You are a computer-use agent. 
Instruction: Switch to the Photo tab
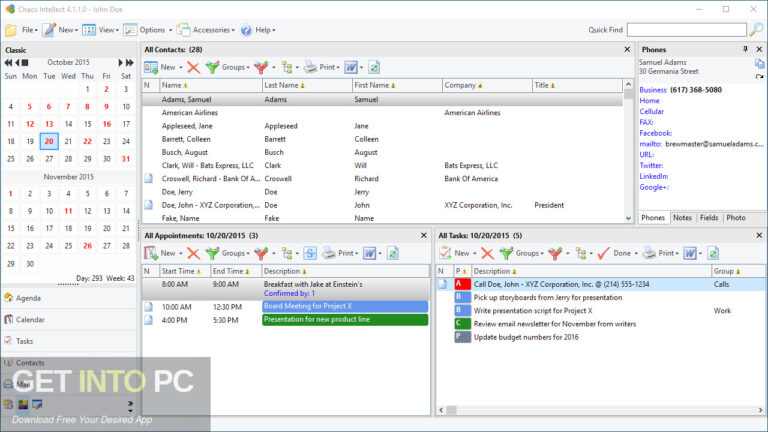(736, 218)
